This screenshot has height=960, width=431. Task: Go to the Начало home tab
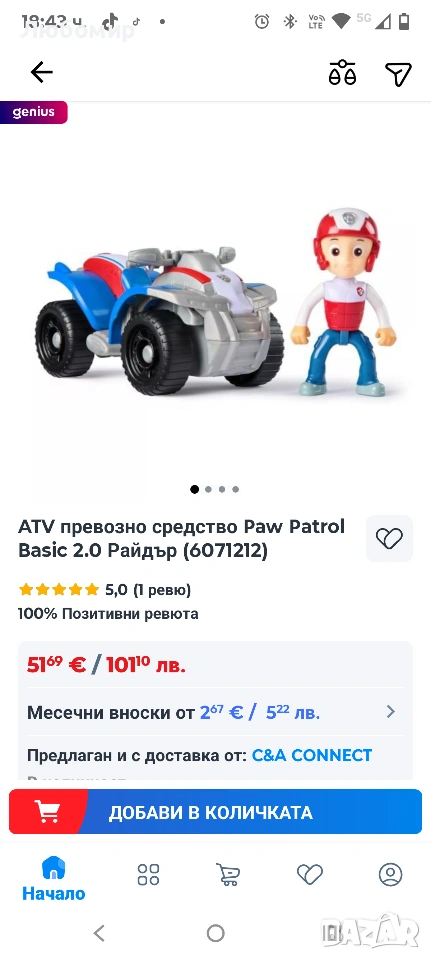coord(53,879)
